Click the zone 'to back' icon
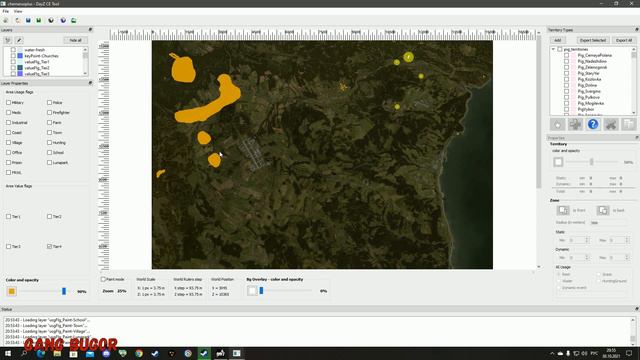Screen dimensions: 640x360 (x=603, y=210)
